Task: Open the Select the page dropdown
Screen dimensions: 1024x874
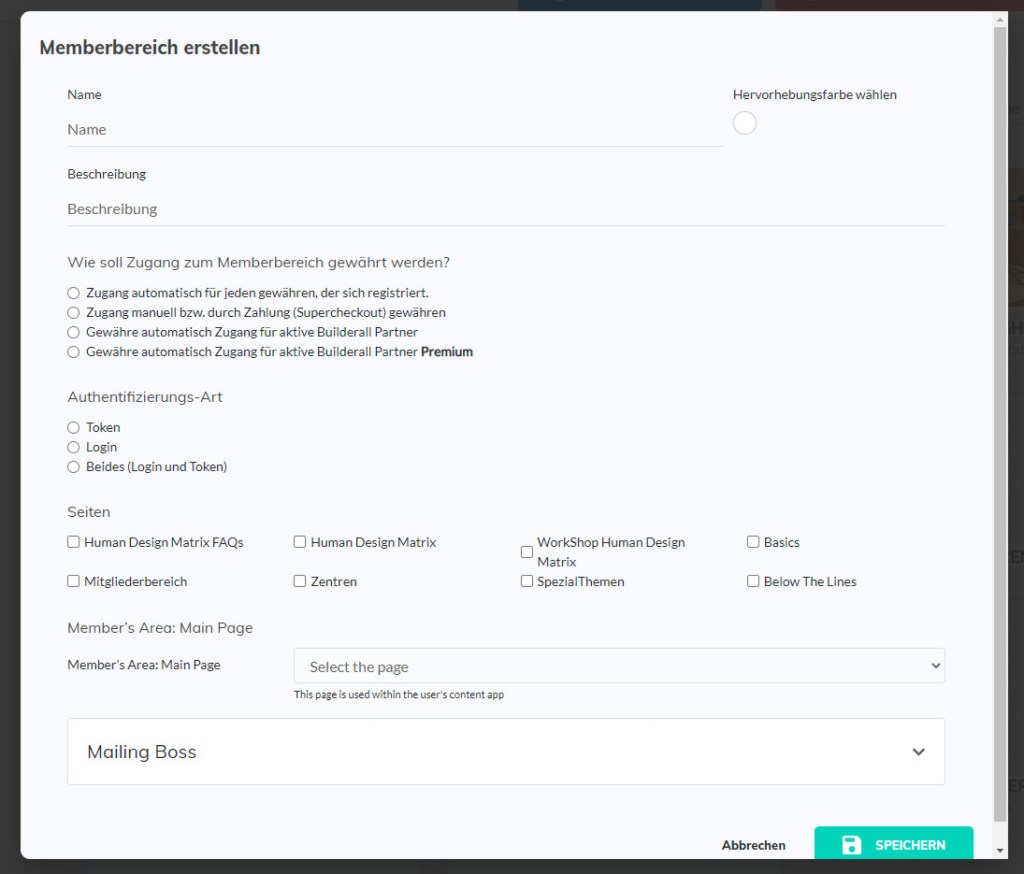Action: (x=619, y=666)
